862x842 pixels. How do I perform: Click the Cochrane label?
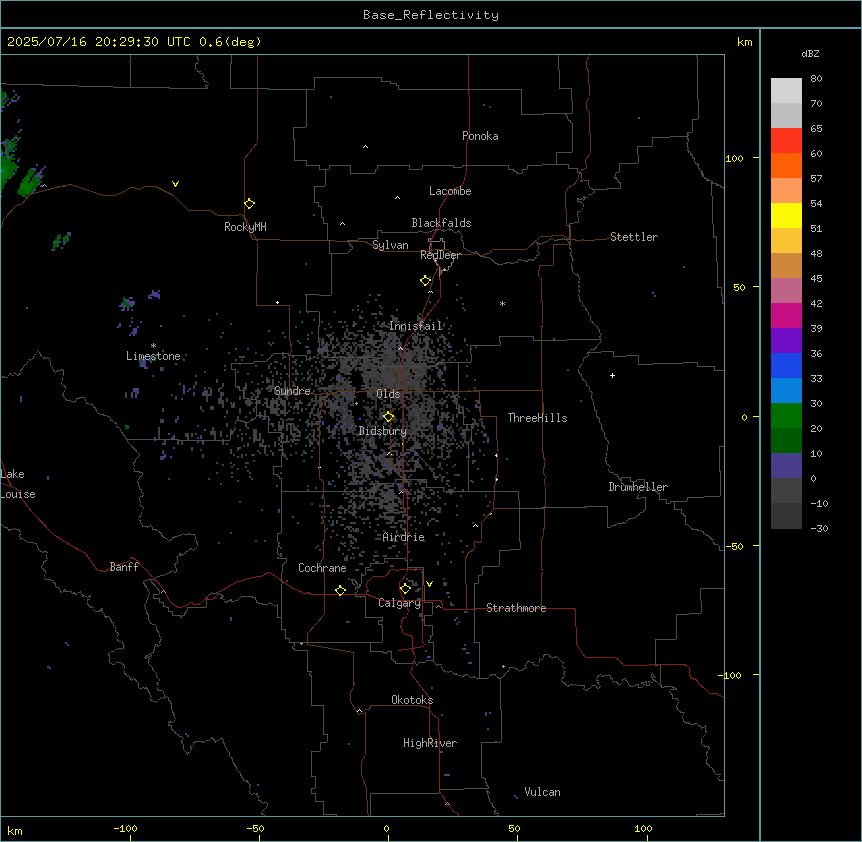tap(322, 568)
